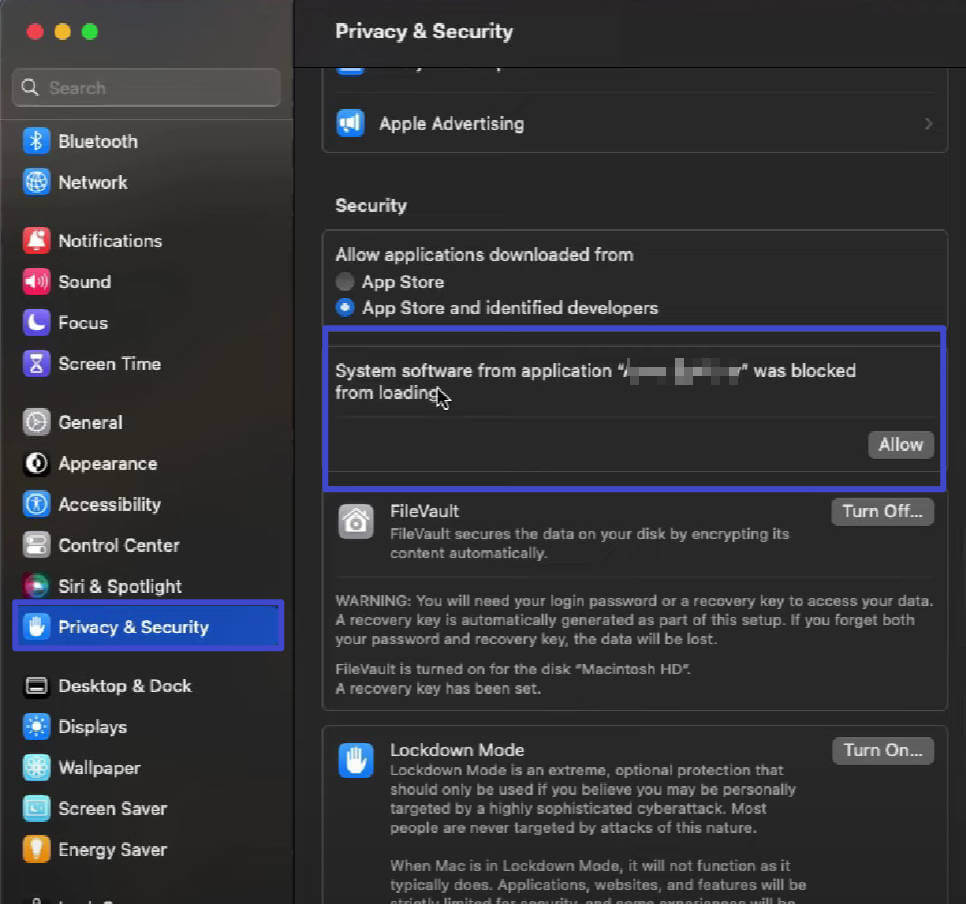Select the Privacy & Security sidebar label

pos(134,627)
